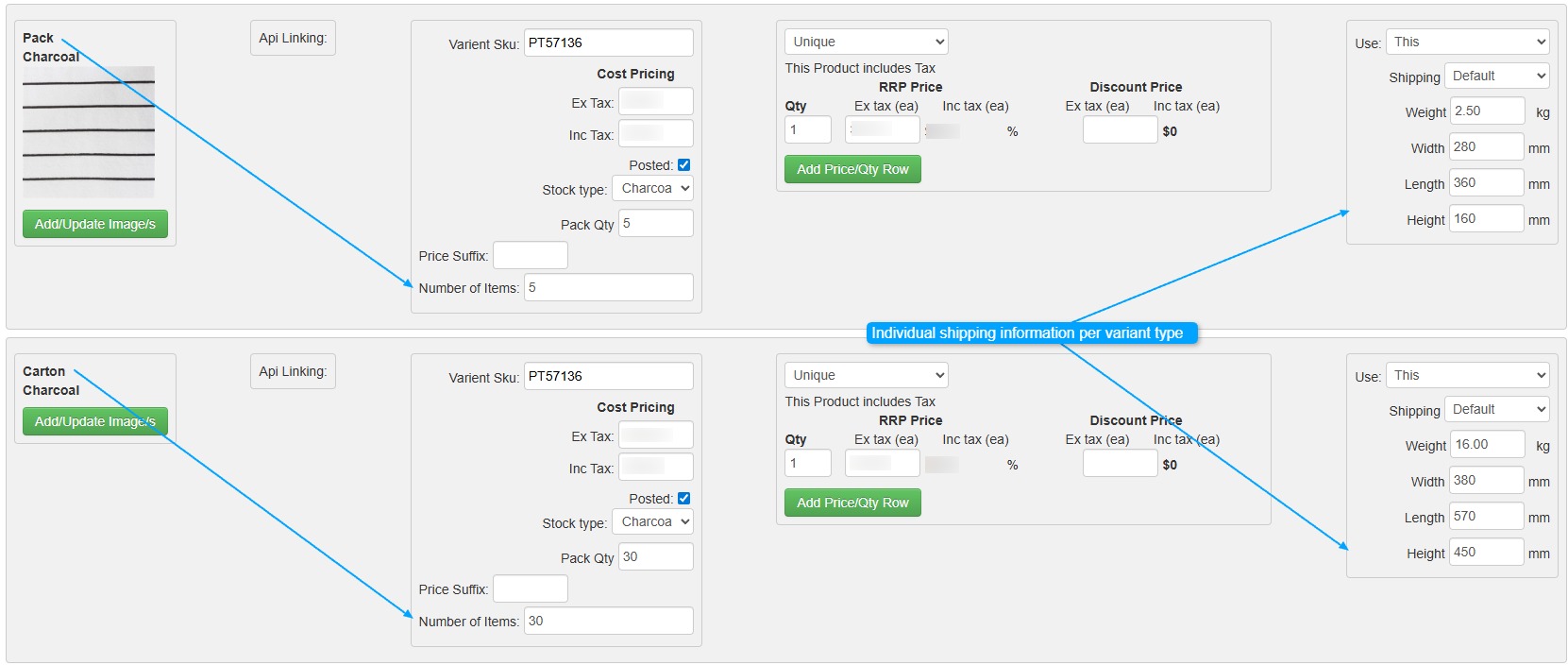Untick the Posted checkbox in Pack variant
The width and height of the screenshot is (1568, 665).
tap(683, 165)
